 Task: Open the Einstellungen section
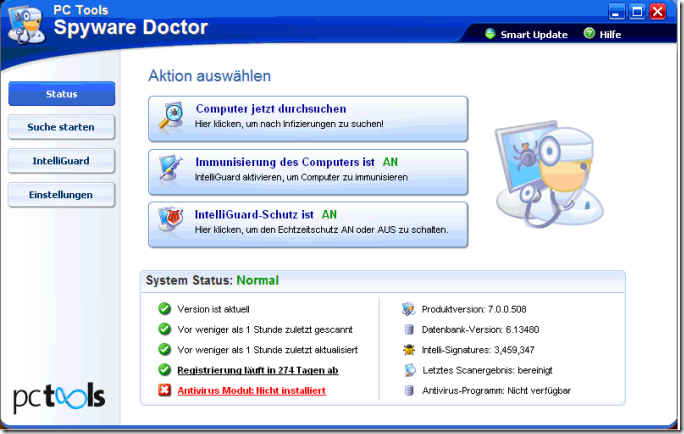click(62, 195)
